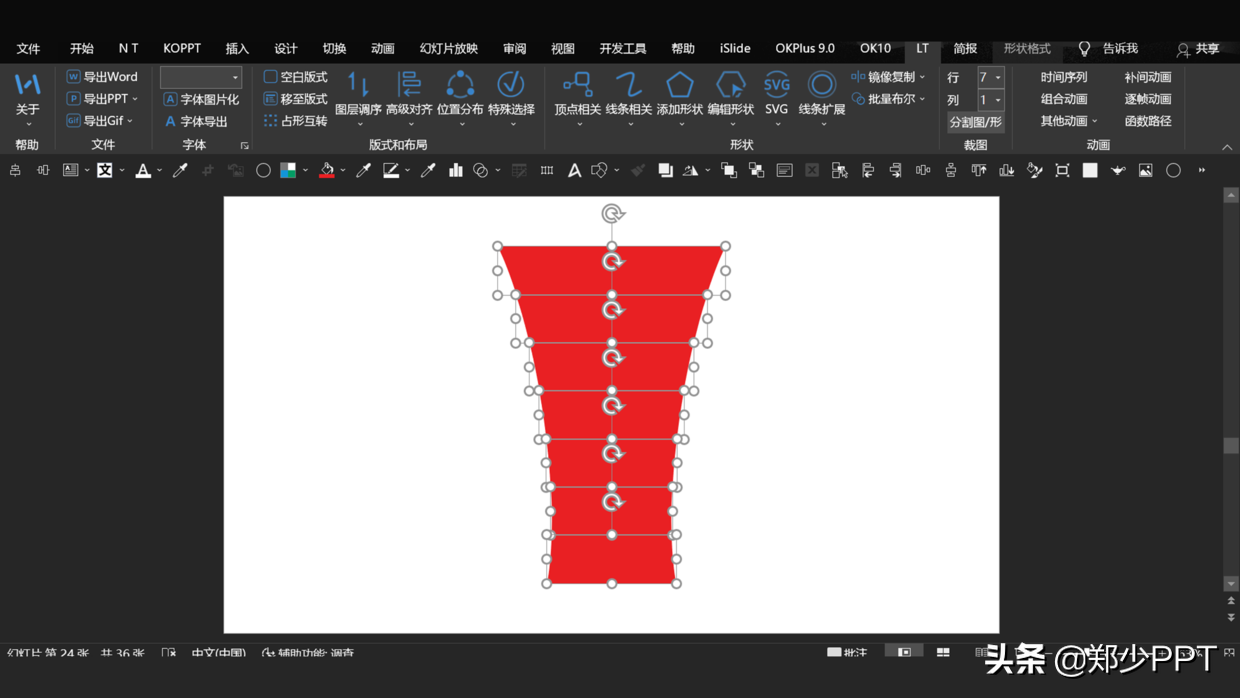
Task: Click the 分割图/形 button
Action: 975,122
